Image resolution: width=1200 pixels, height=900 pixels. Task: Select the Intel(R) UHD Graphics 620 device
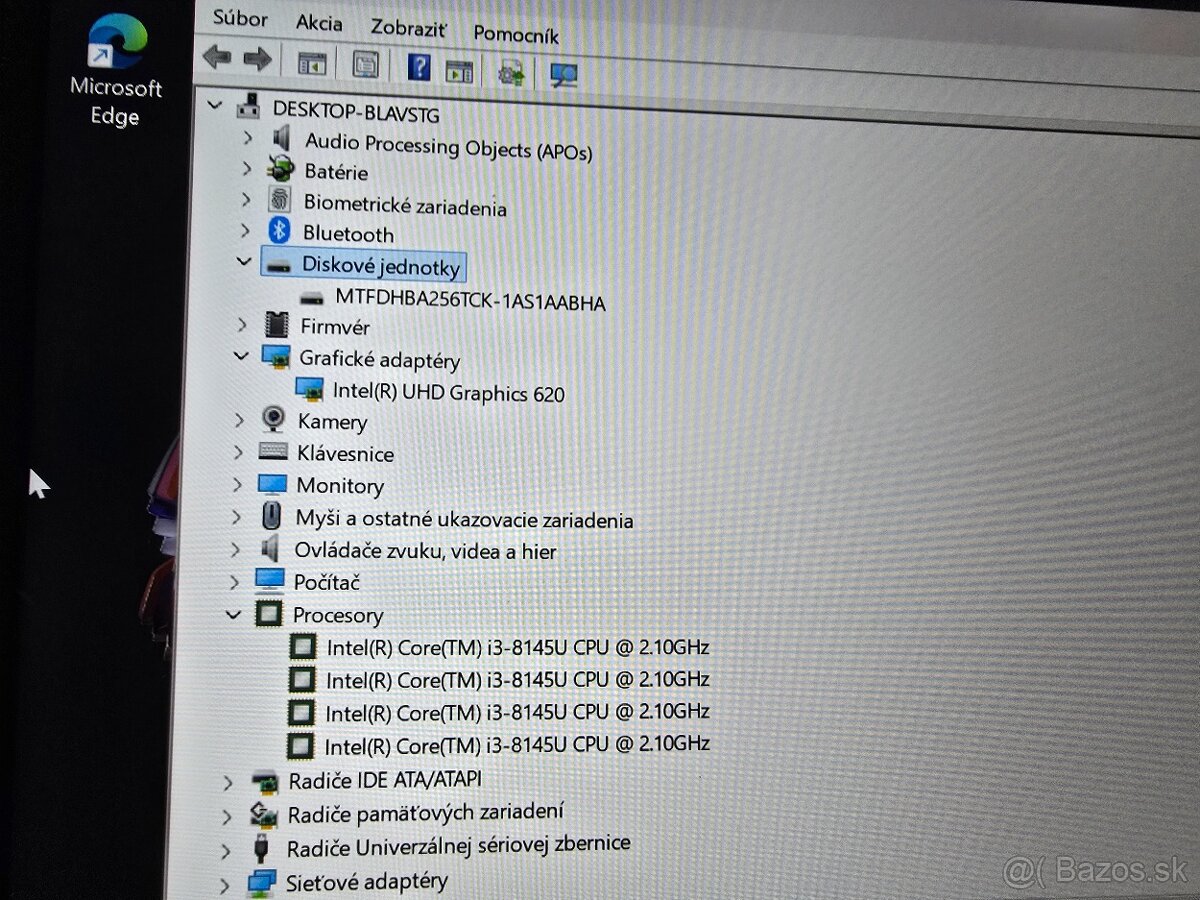pos(446,392)
